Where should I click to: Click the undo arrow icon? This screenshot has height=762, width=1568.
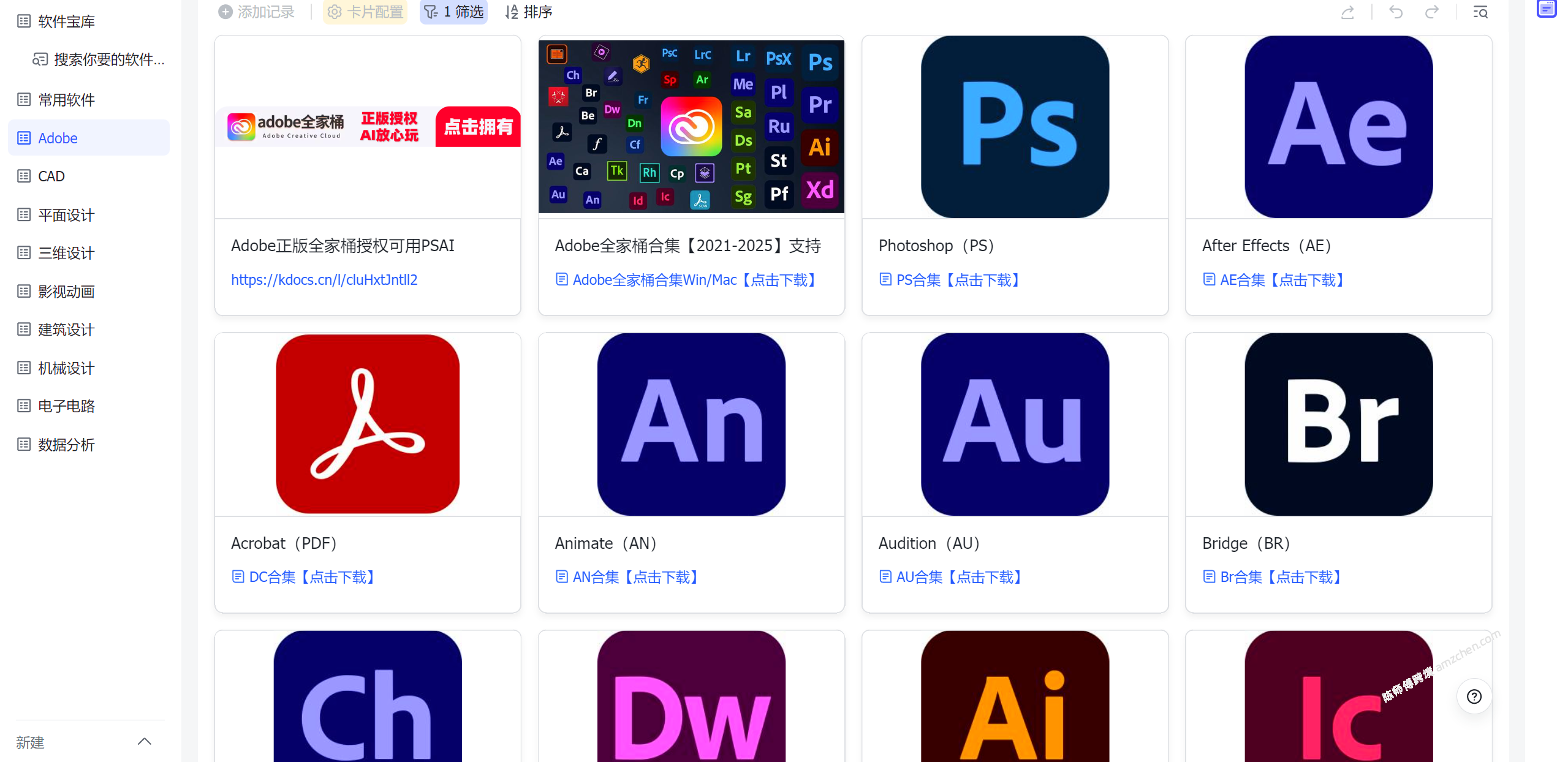[1396, 12]
